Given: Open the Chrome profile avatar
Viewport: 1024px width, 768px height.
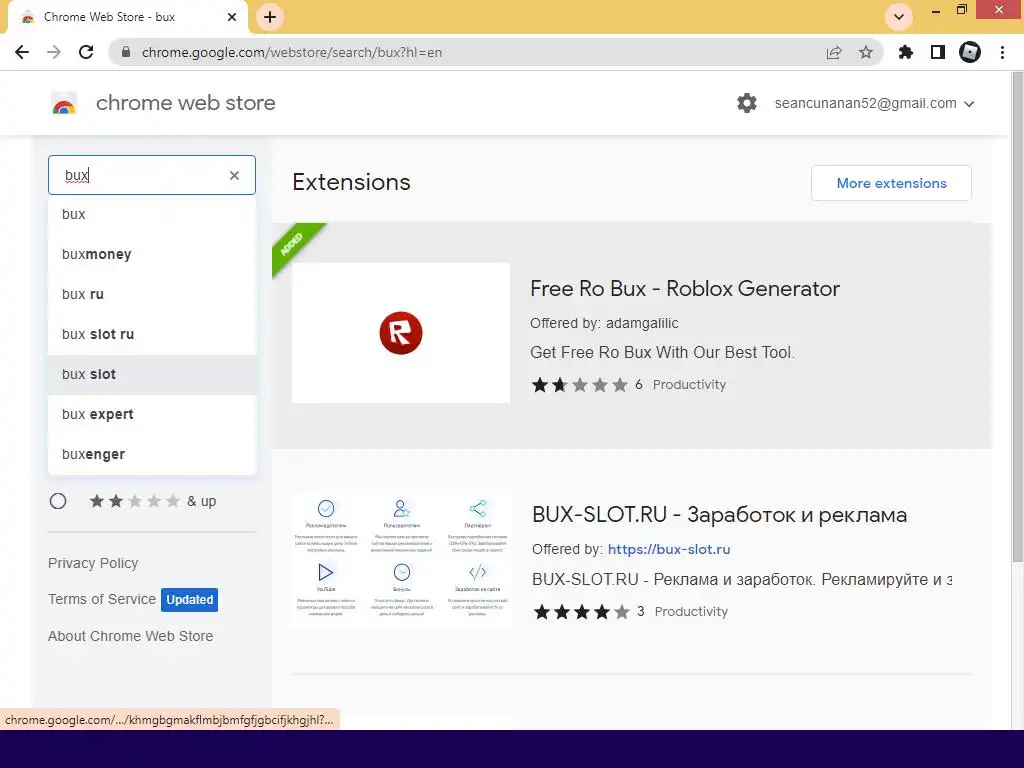Looking at the screenshot, I should [x=970, y=52].
